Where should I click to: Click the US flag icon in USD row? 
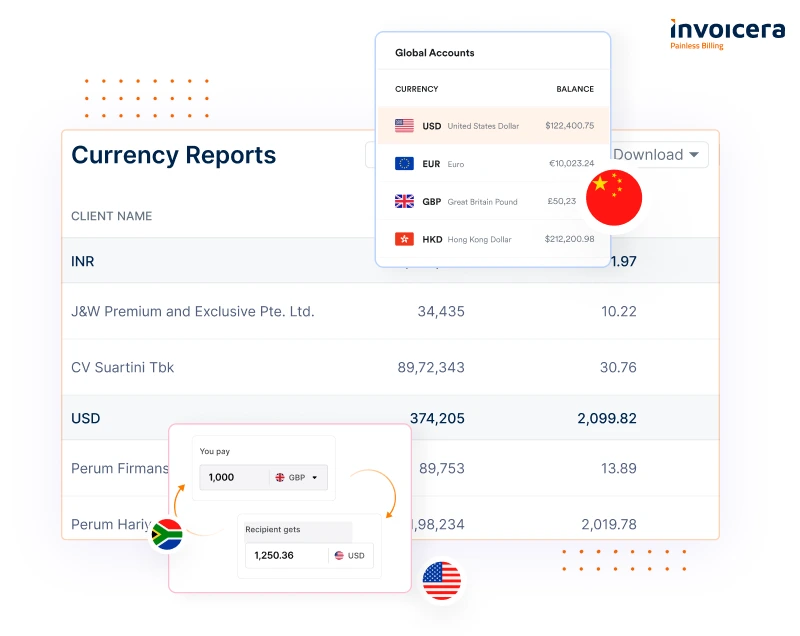(x=404, y=125)
